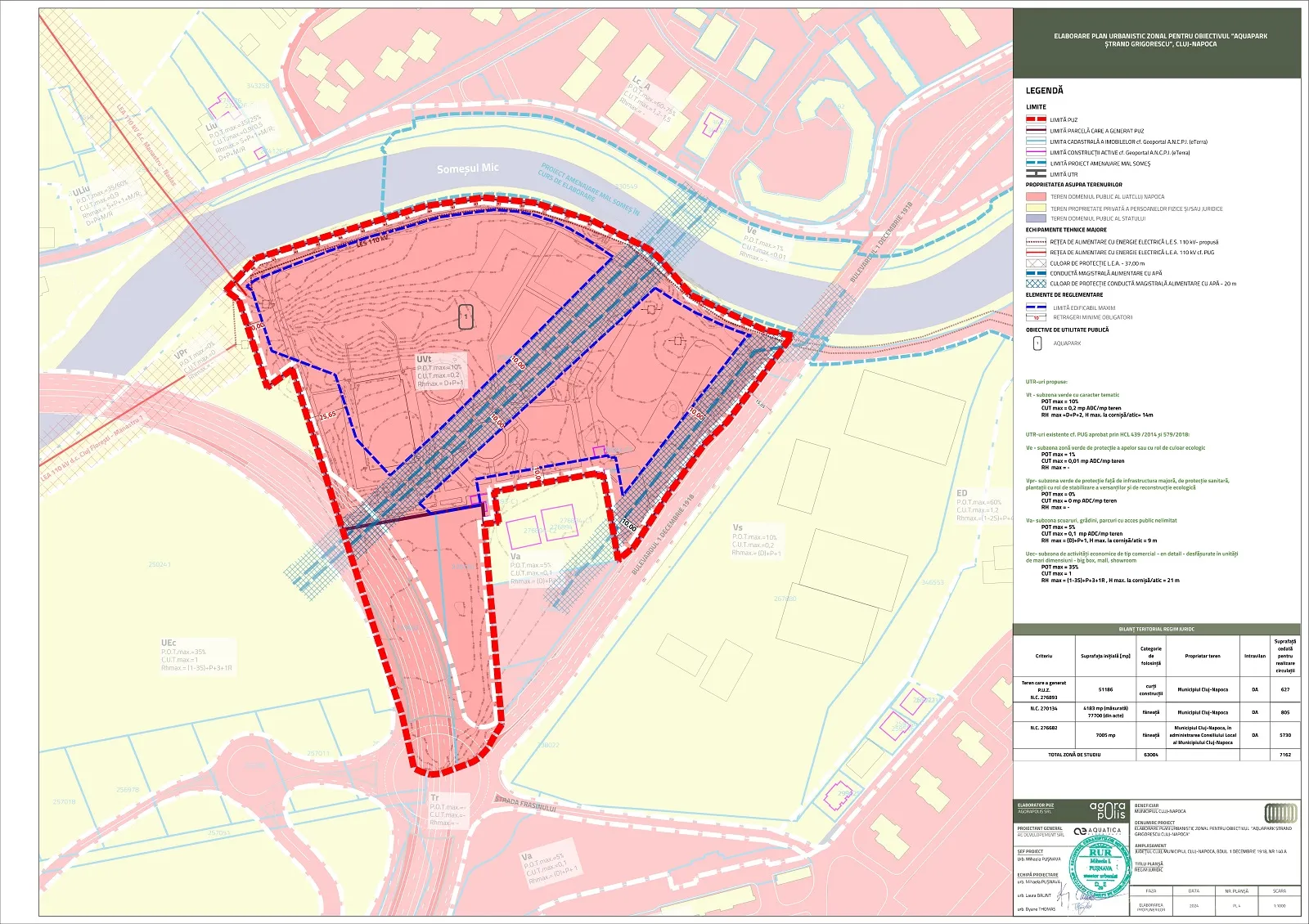Click the TOTAL ZONĂ DE STUDIU table row
Viewport: 1309px width, 924px height.
pyautogui.click(x=1074, y=755)
